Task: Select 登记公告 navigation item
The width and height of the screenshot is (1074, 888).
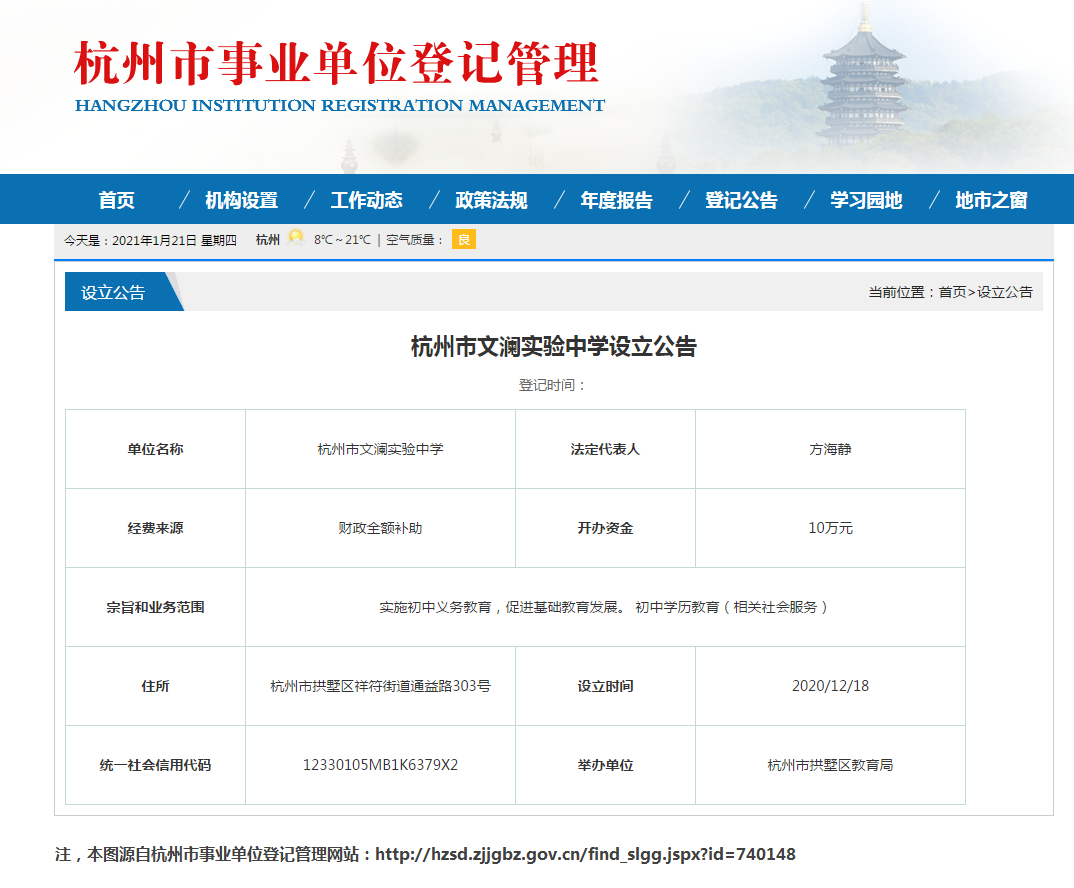Action: click(741, 200)
